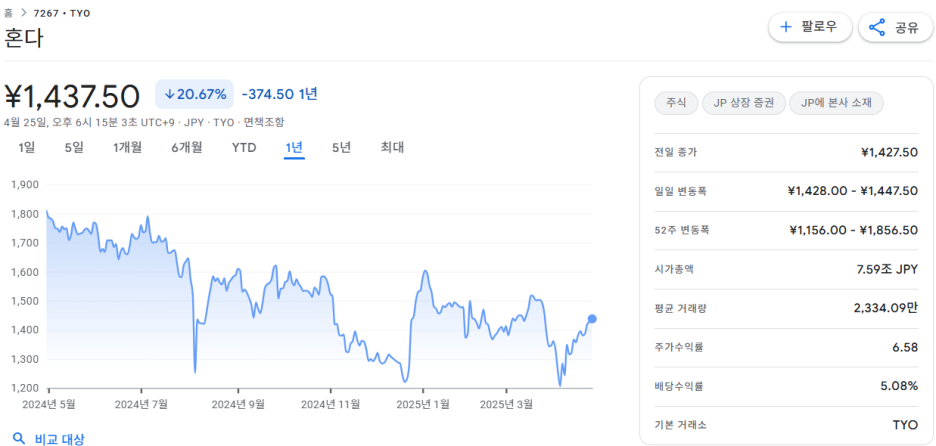Click the 기본 거래소 label
Viewport: 936px width, 446px height.
coord(681,426)
